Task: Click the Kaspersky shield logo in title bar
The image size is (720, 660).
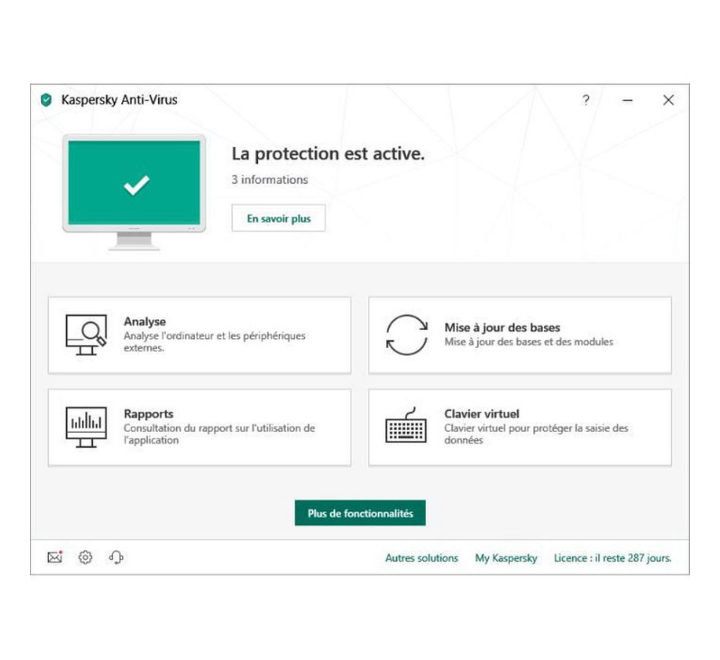Action: click(x=46, y=100)
